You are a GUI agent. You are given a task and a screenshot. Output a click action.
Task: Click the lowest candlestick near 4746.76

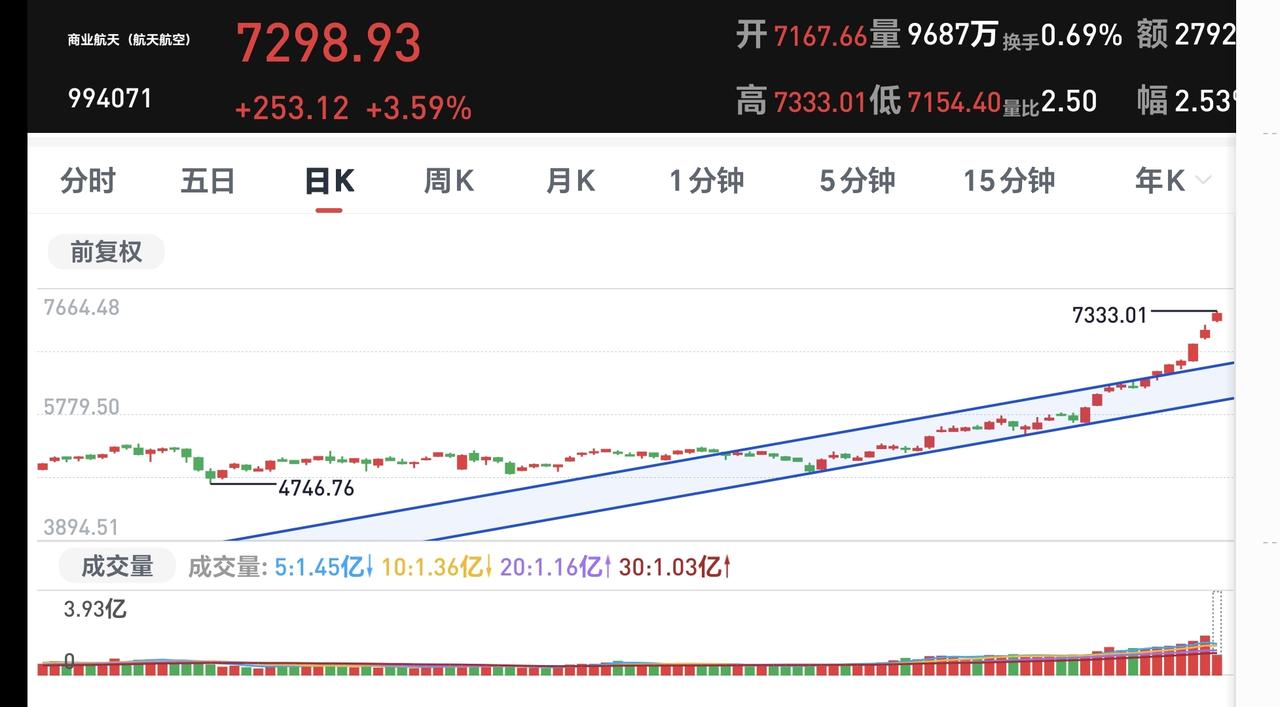click(210, 474)
